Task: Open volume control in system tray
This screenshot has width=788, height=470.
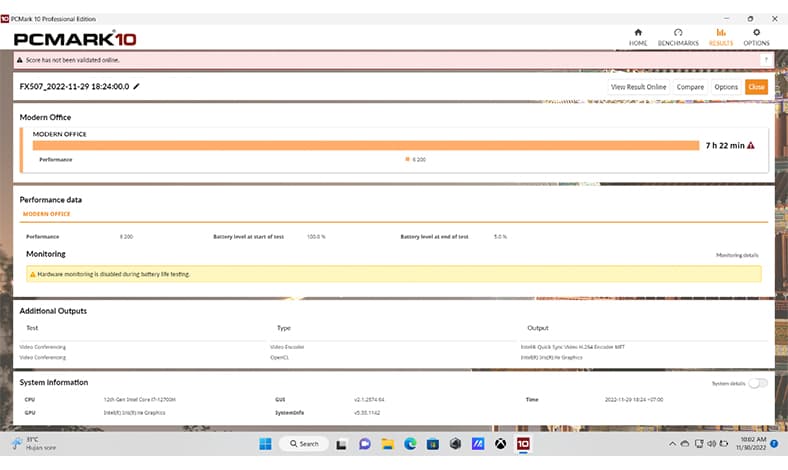Action: pos(712,444)
